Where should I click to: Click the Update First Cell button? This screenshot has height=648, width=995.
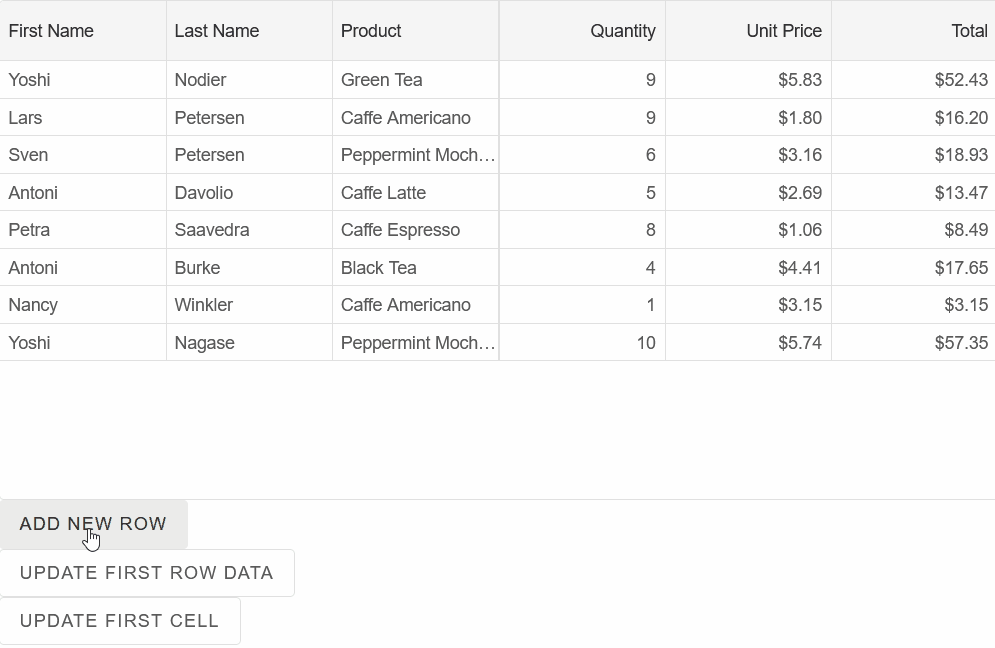[120, 621]
